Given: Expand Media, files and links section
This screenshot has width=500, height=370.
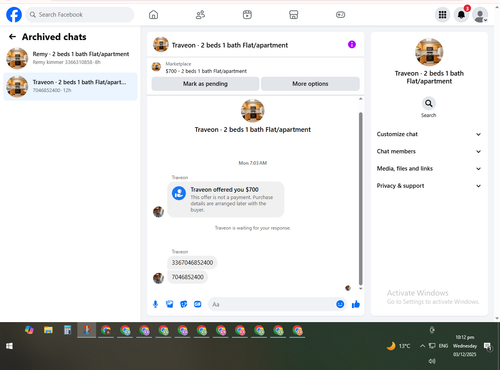Looking at the screenshot, I should point(429,169).
